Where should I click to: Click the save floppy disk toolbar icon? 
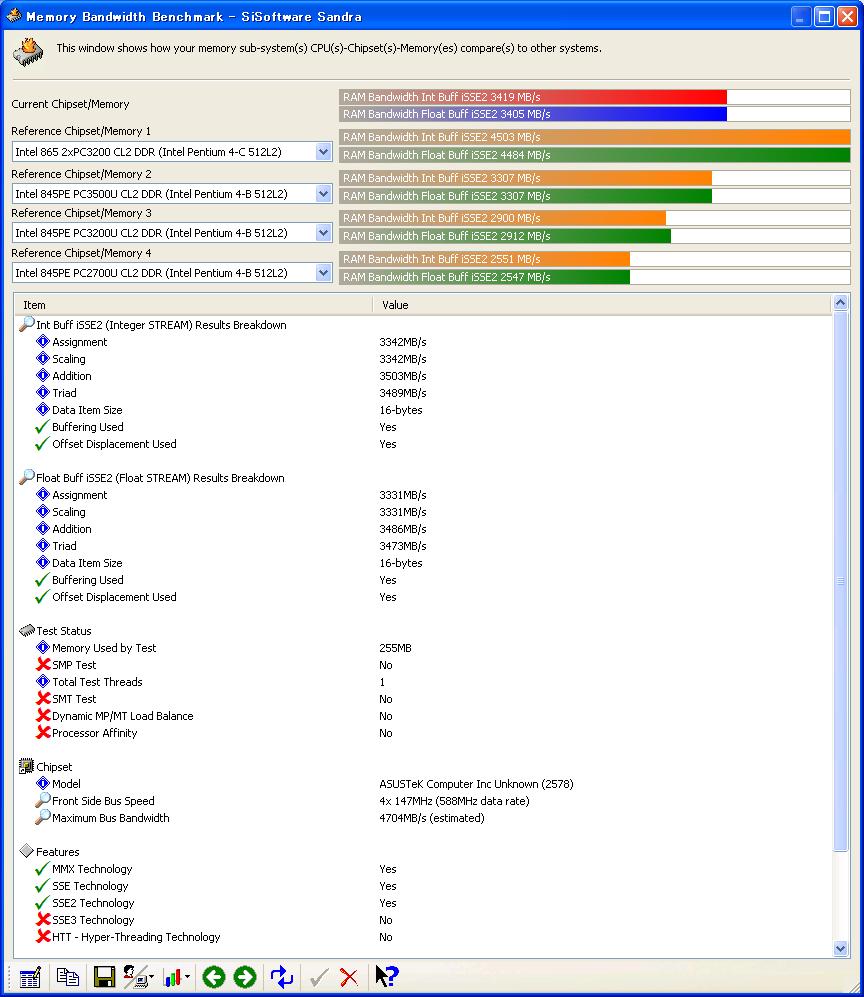pos(104,977)
